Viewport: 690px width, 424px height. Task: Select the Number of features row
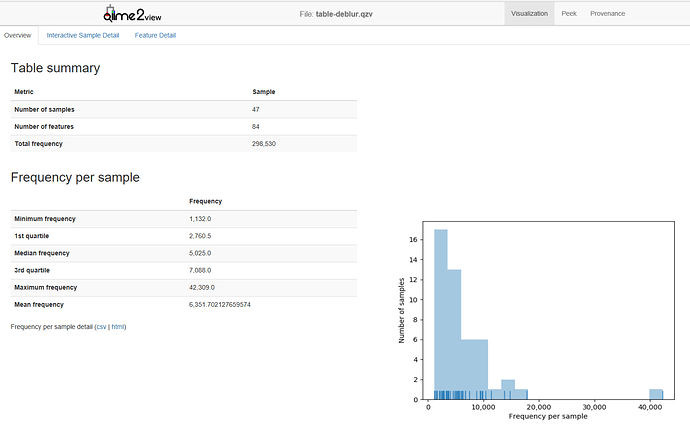click(x=182, y=126)
